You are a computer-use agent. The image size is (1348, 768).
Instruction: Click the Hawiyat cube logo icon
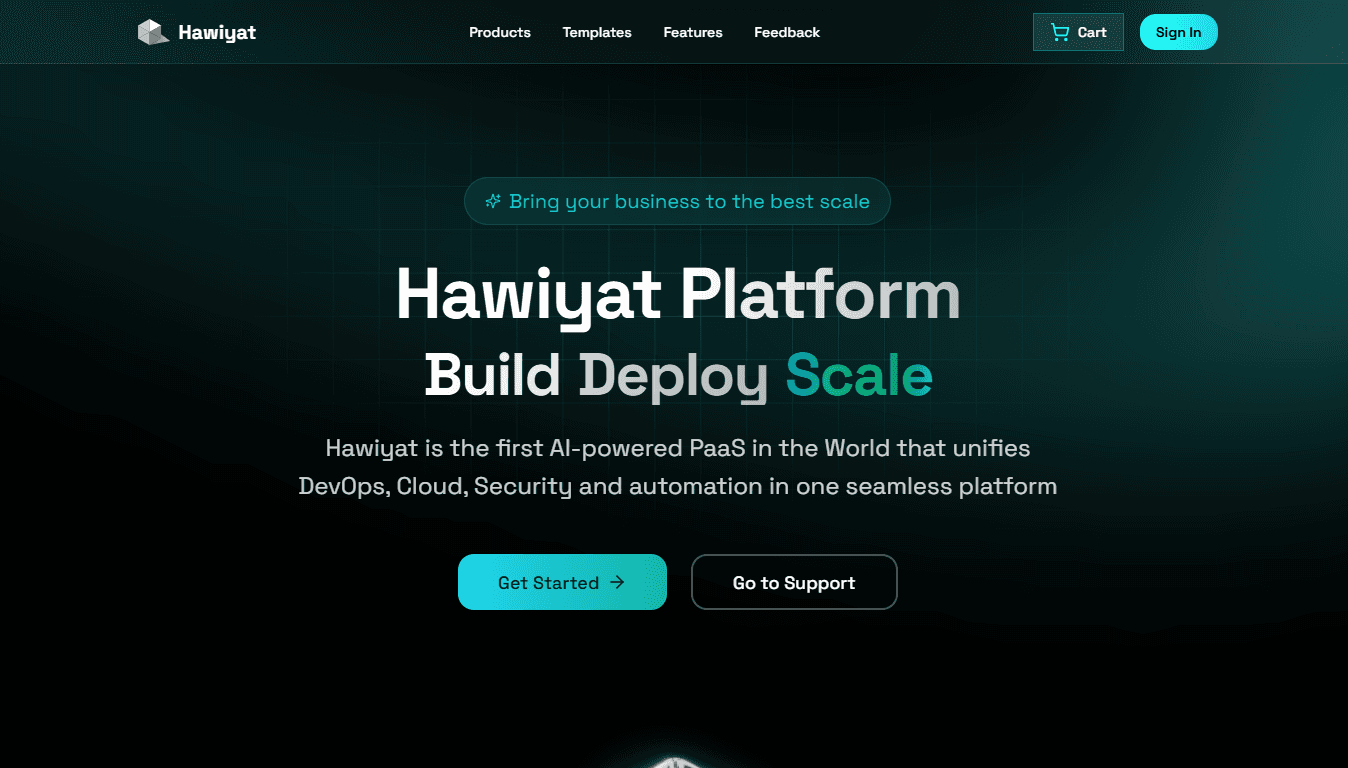[x=152, y=31]
